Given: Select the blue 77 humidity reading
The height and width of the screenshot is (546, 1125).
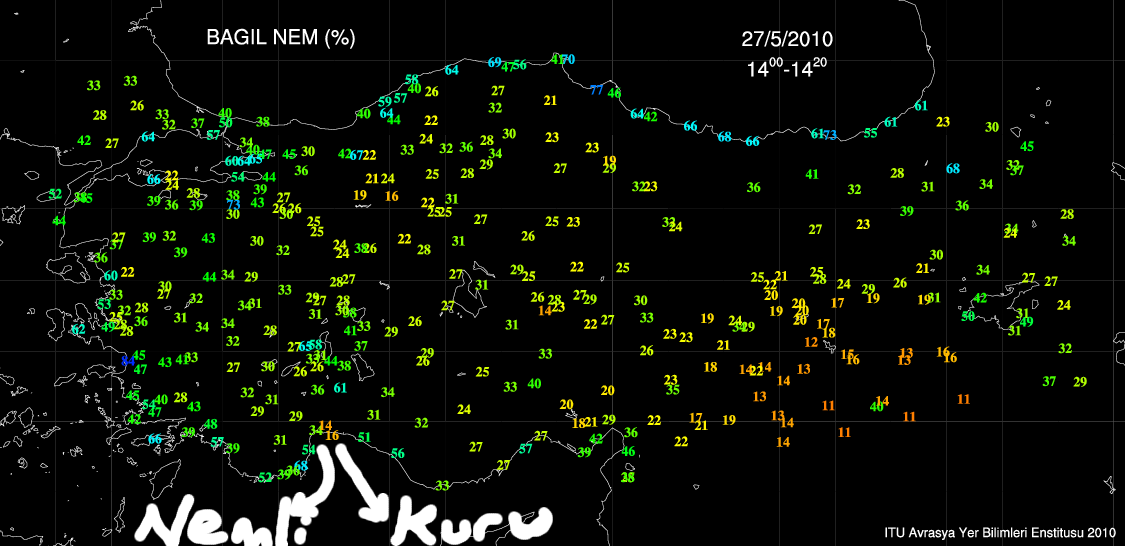Looking at the screenshot, I should (596, 90).
